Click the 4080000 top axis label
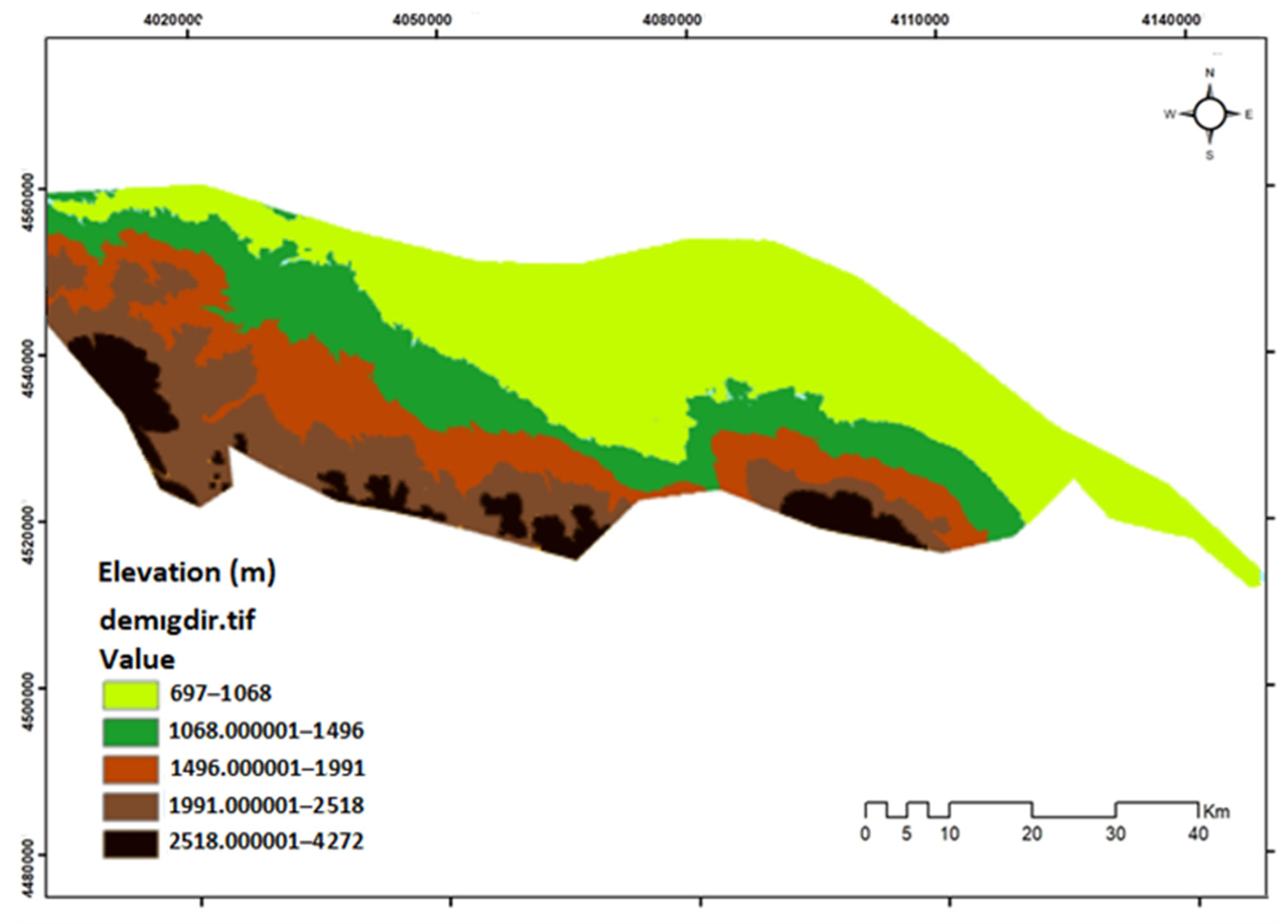 click(x=672, y=20)
